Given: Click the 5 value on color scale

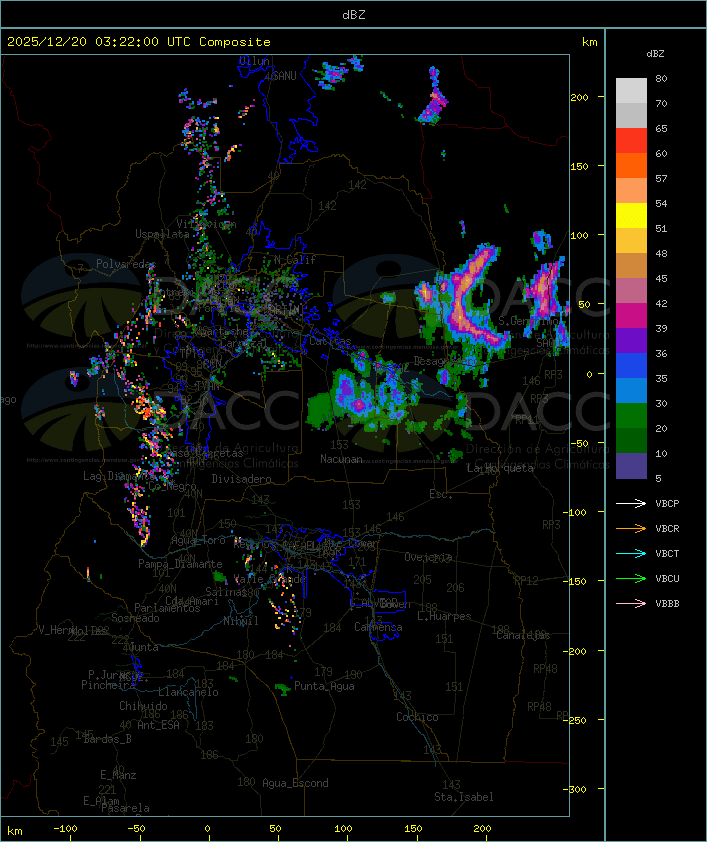Looking at the screenshot, I should tap(658, 478).
